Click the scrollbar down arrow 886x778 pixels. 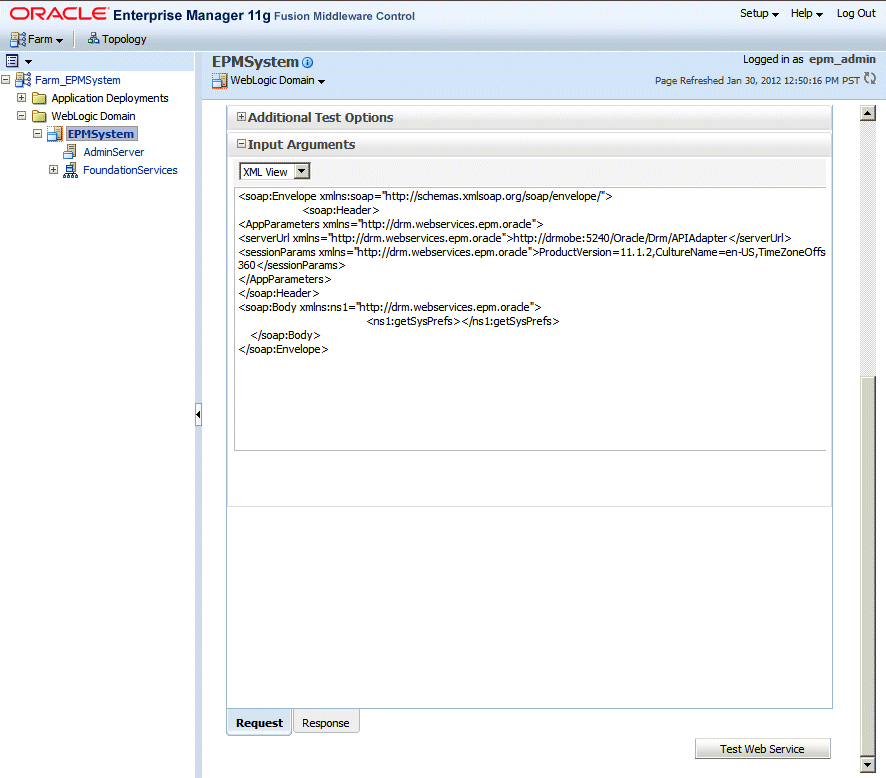tap(867, 764)
